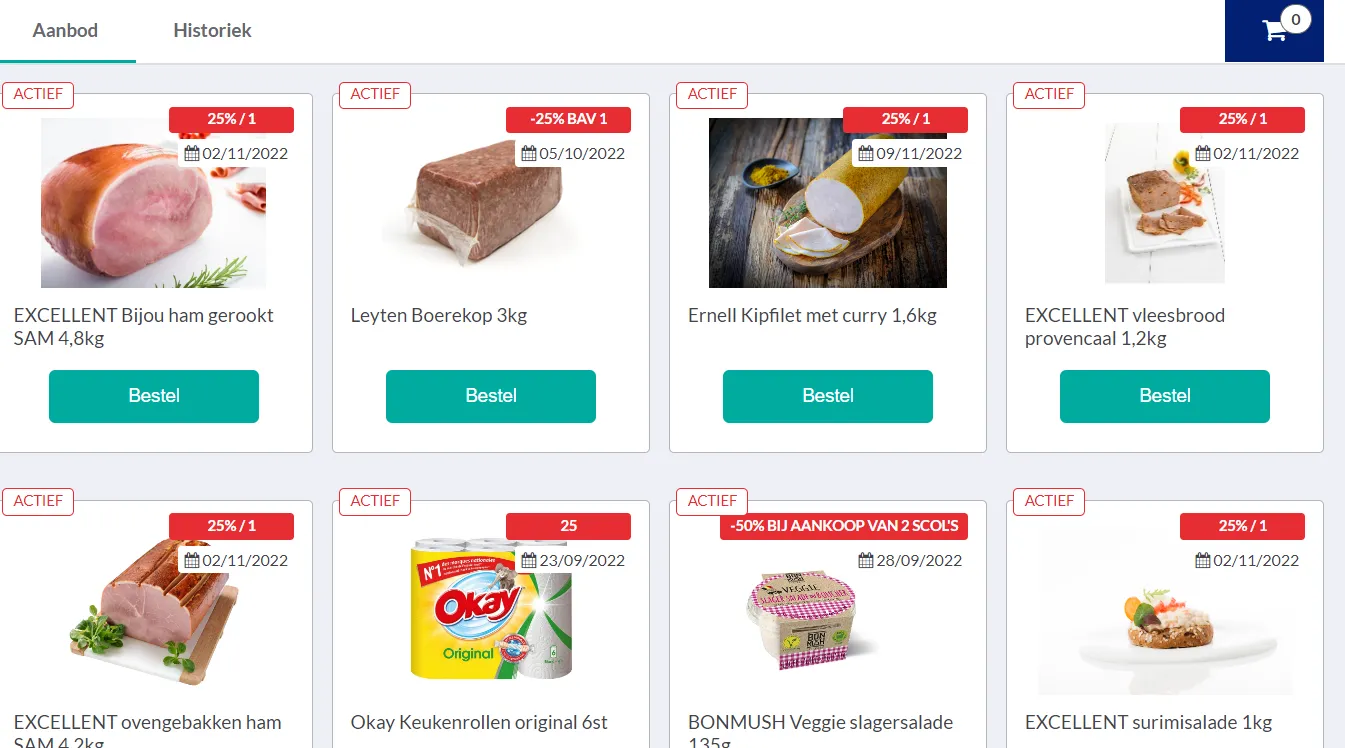Viewport: 1345px width, 748px height.
Task: Open the EXCELLENT surimisalade 1kg title
Action: tap(1148, 722)
